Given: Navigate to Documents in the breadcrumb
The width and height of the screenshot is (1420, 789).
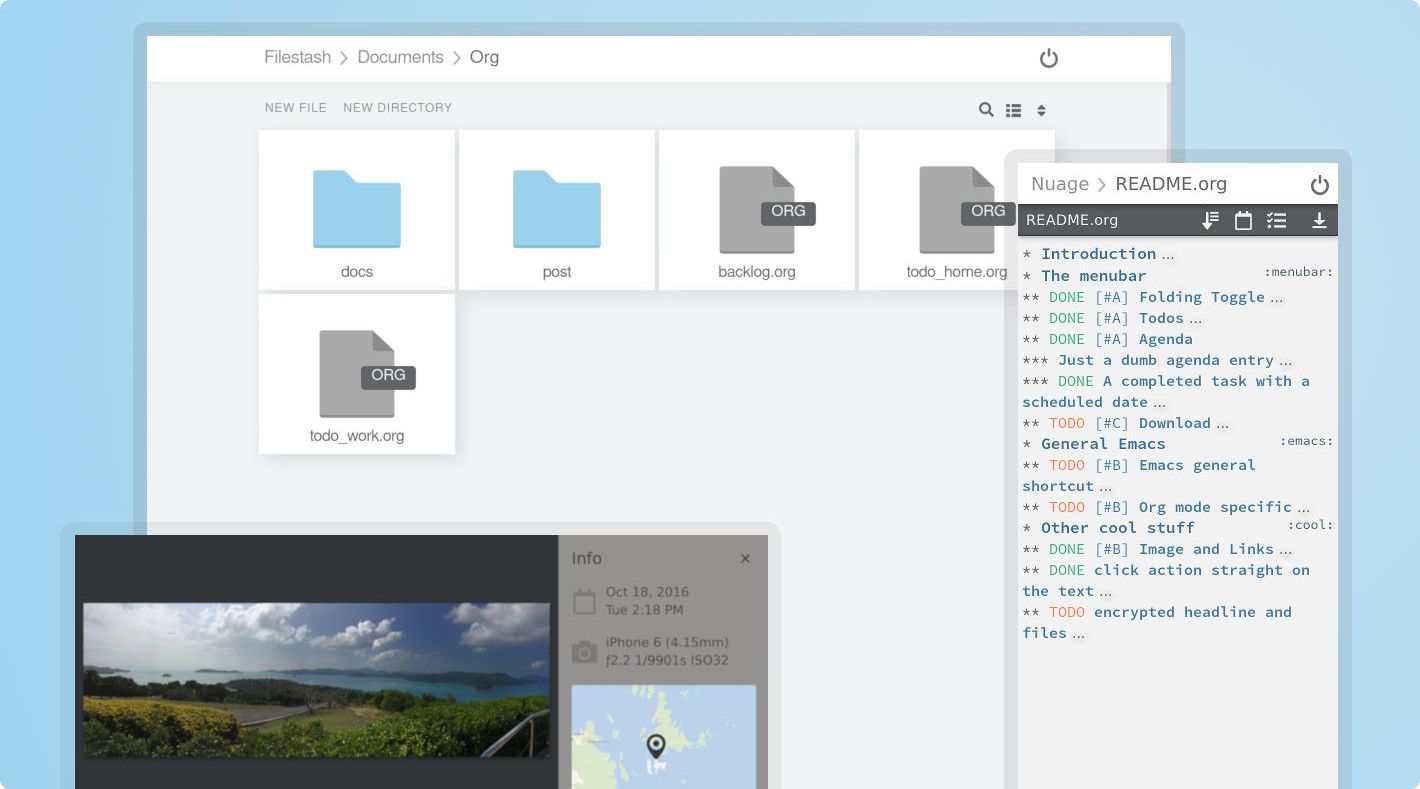Looking at the screenshot, I should (400, 58).
